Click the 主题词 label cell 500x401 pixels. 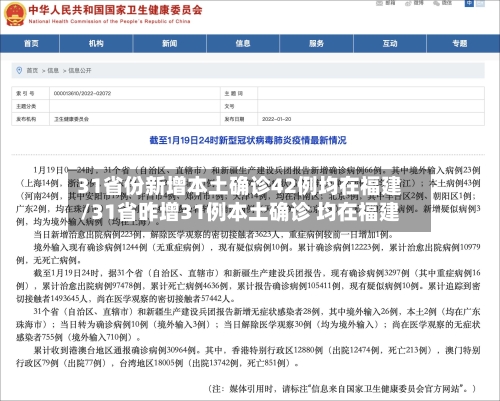point(239,93)
